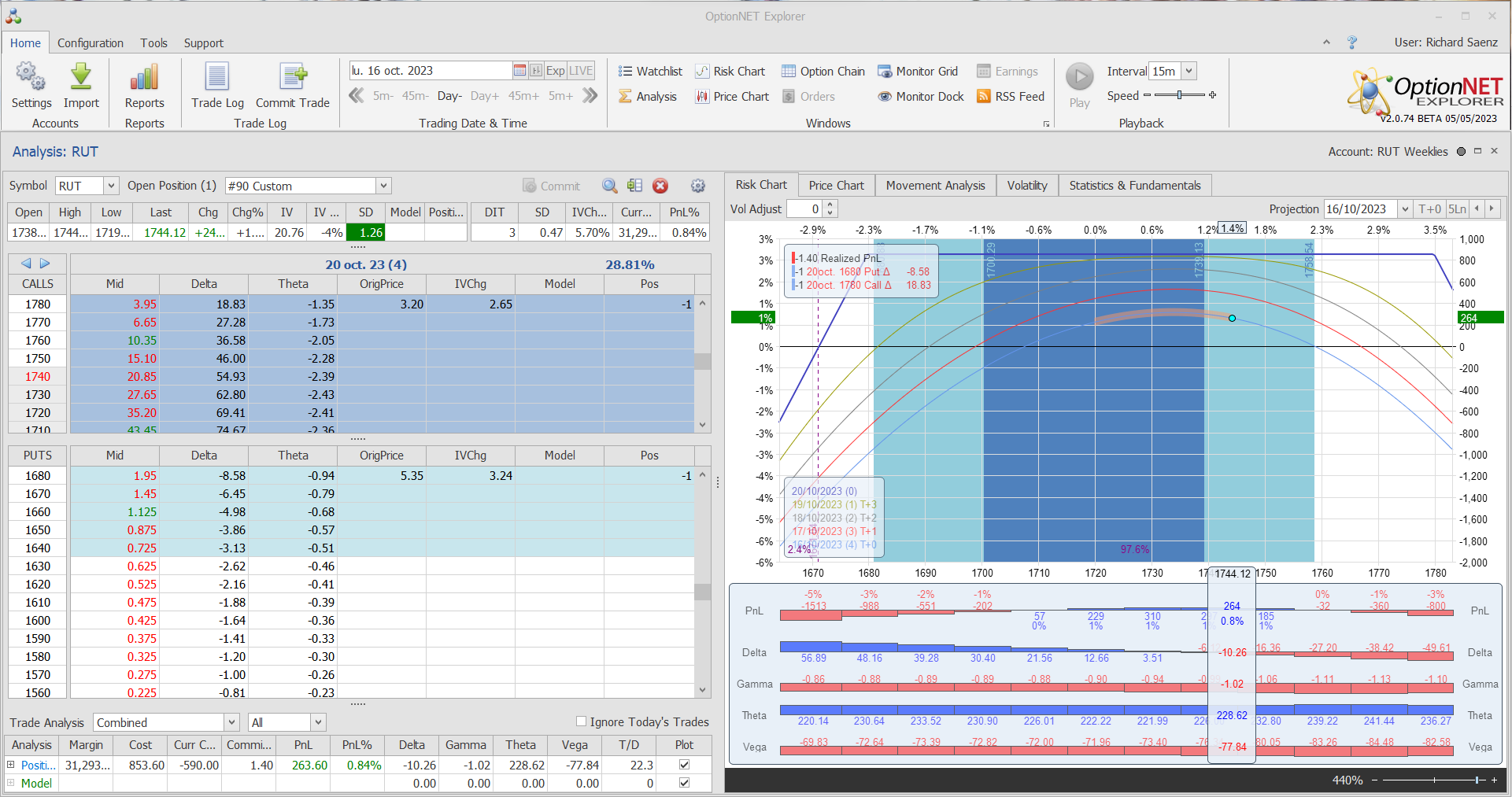The width and height of the screenshot is (1512, 797).
Task: Click the Import download icon
Action: click(81, 78)
